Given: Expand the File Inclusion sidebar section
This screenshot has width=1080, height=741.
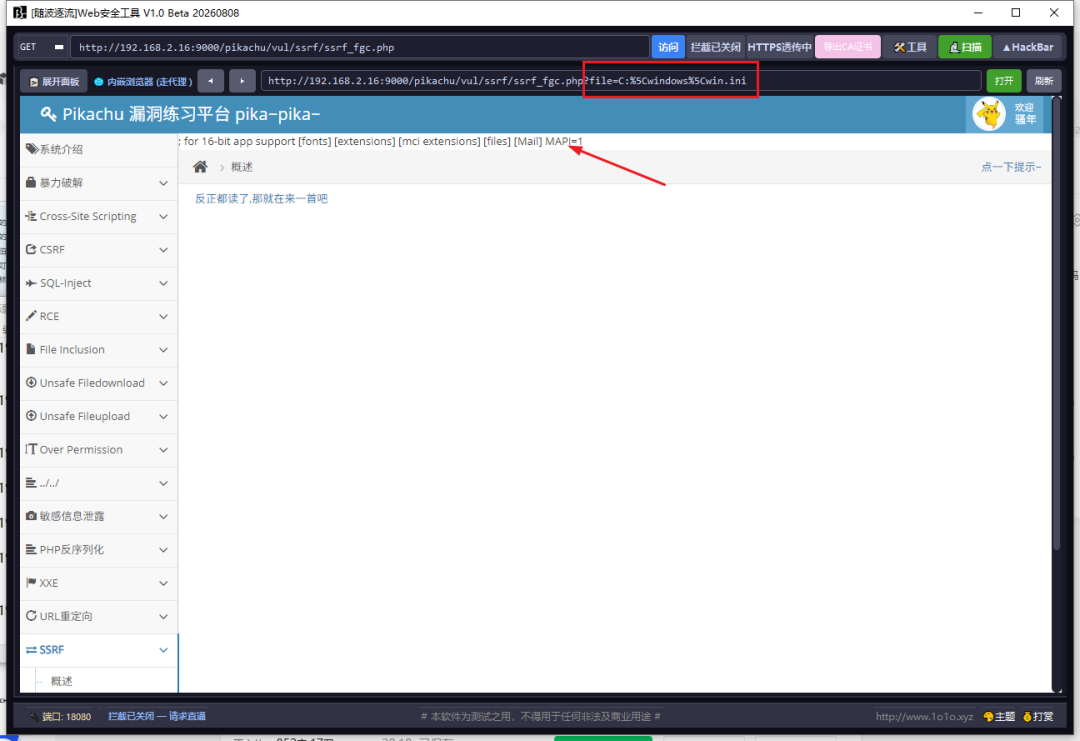Looking at the screenshot, I should 98,350.
